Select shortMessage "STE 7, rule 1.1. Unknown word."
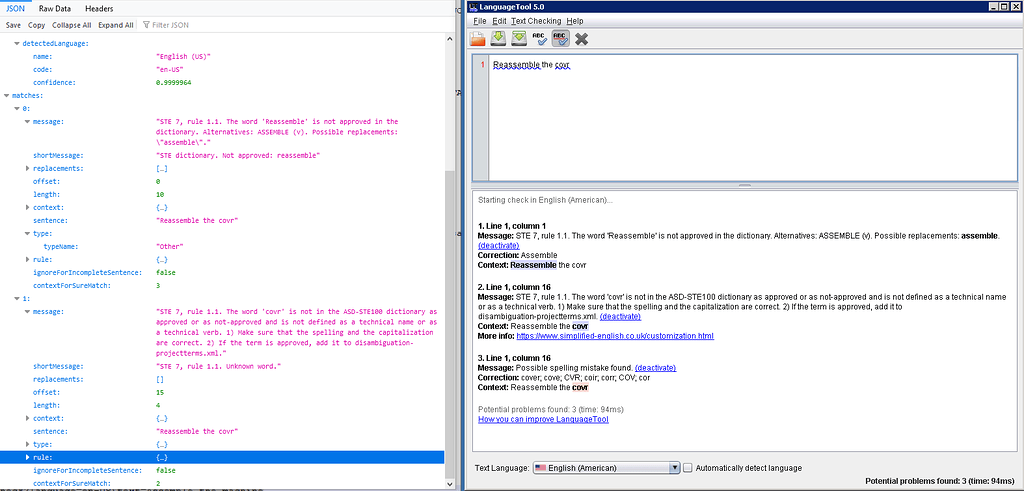 (x=219, y=366)
